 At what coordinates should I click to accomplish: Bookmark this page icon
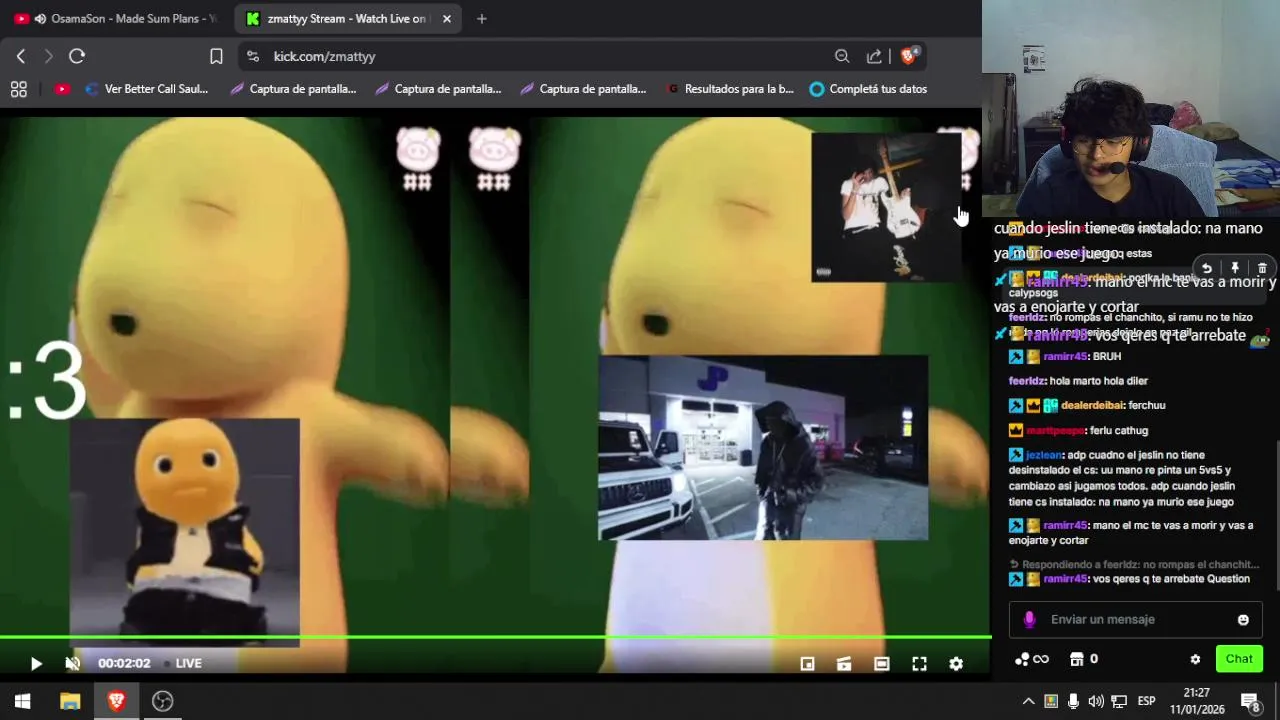pos(216,57)
